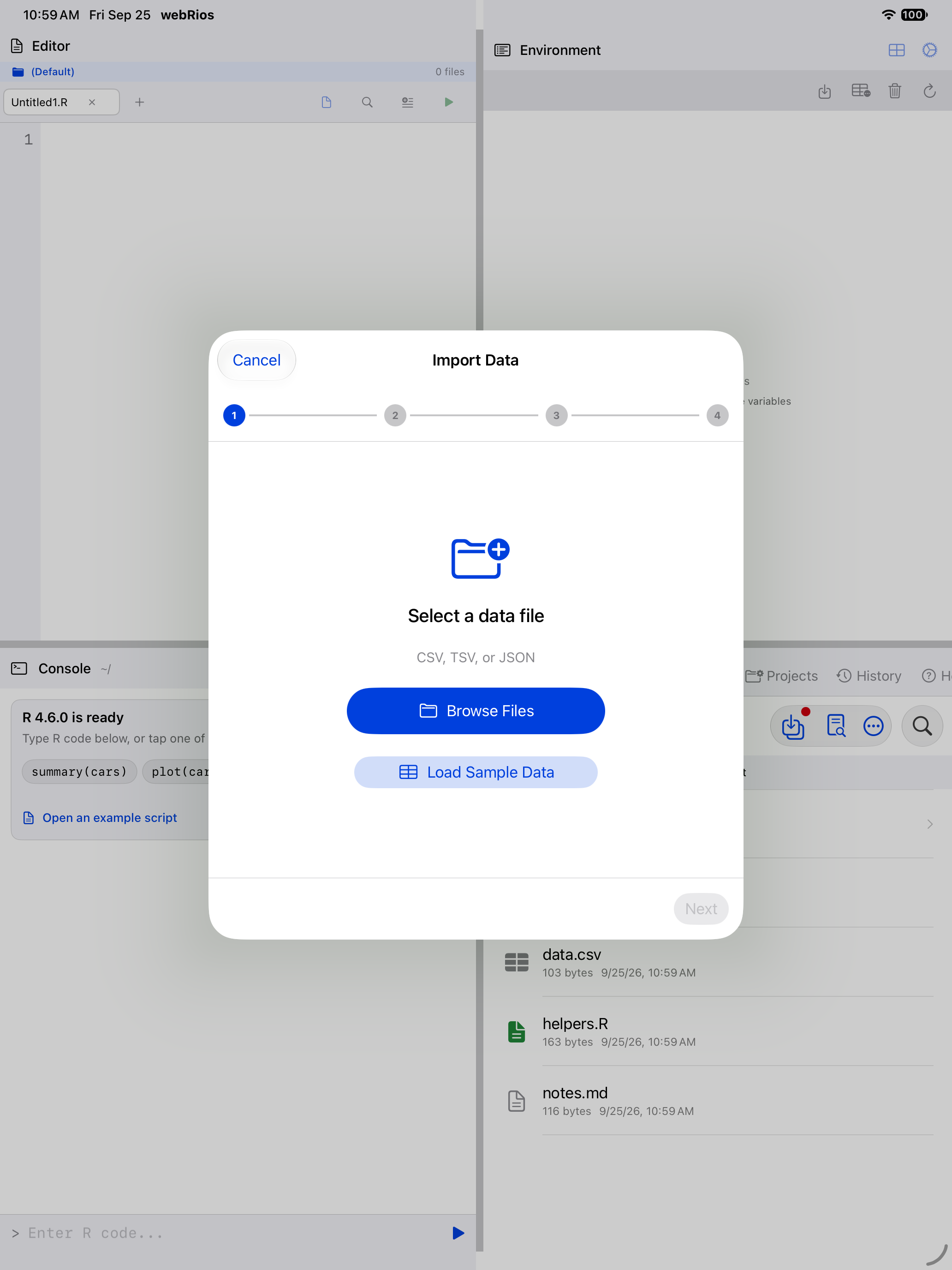Click the Environment import data icon
The image size is (952, 1270).
825,91
